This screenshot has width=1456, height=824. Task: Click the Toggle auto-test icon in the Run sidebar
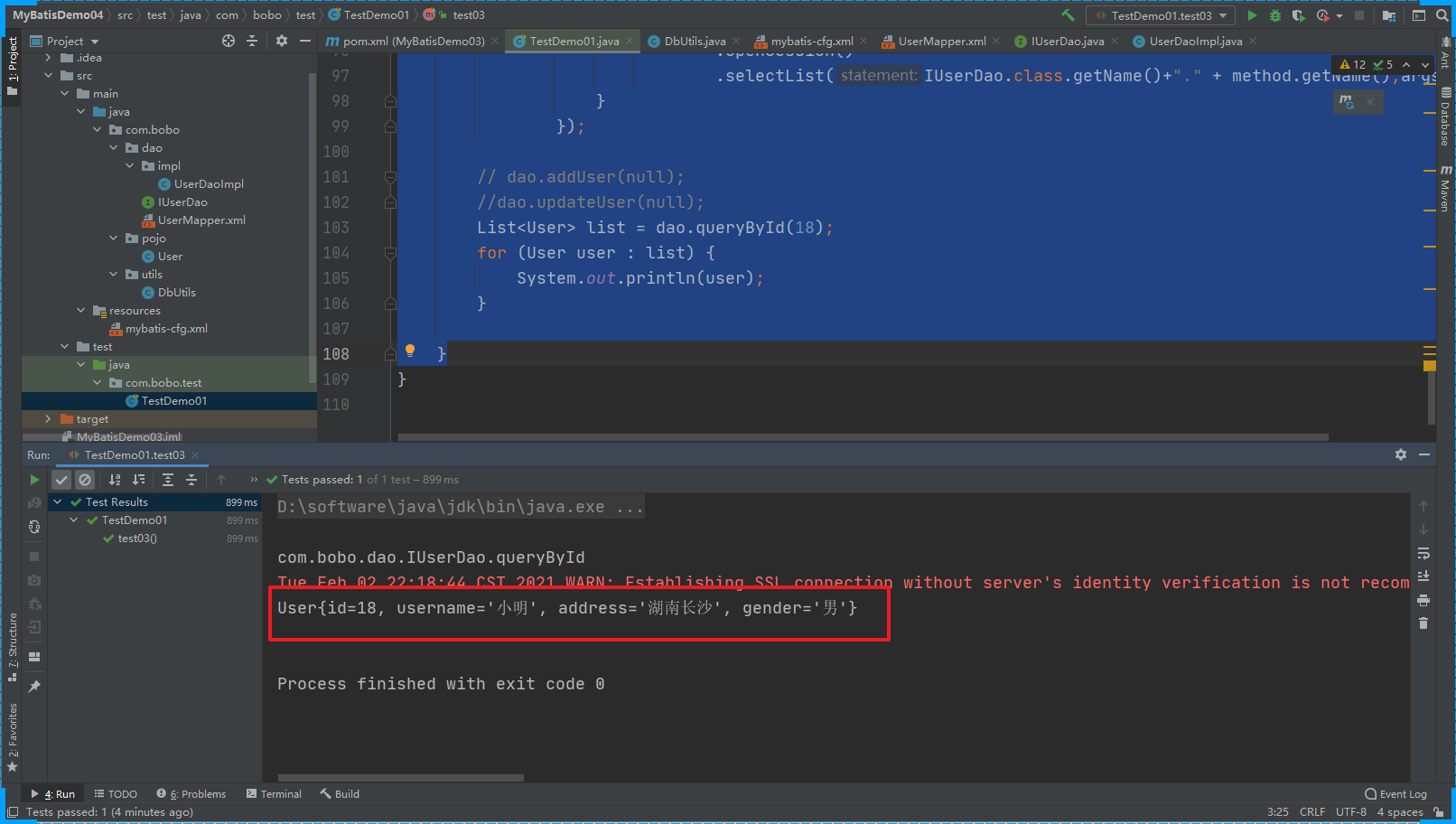click(34, 527)
